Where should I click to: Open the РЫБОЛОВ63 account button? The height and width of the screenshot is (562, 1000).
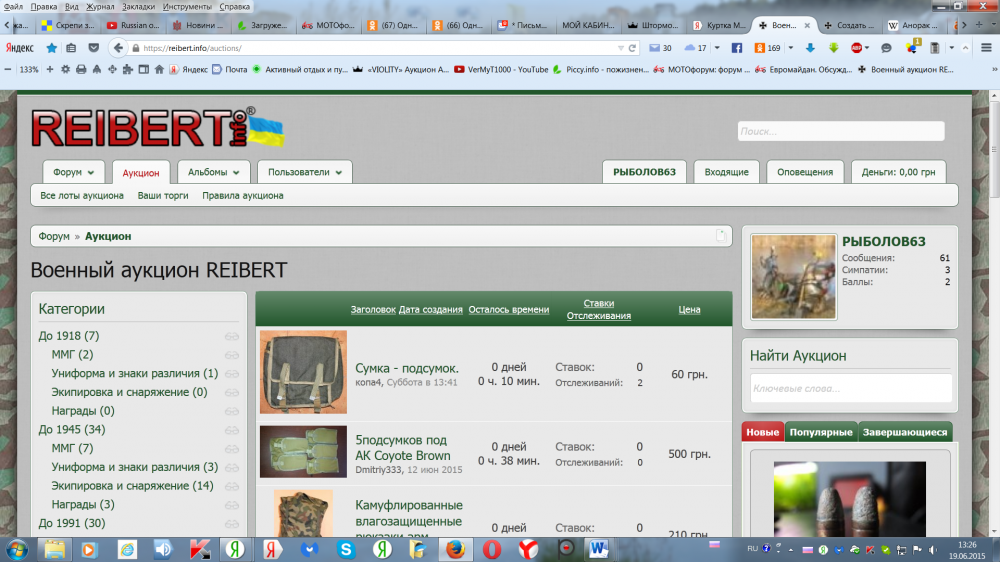(644, 172)
